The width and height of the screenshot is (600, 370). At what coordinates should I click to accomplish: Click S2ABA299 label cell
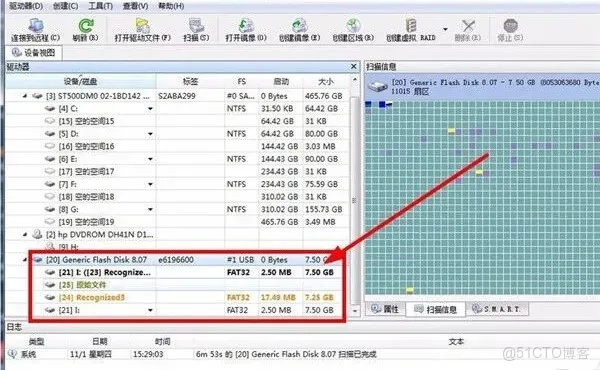tap(176, 96)
